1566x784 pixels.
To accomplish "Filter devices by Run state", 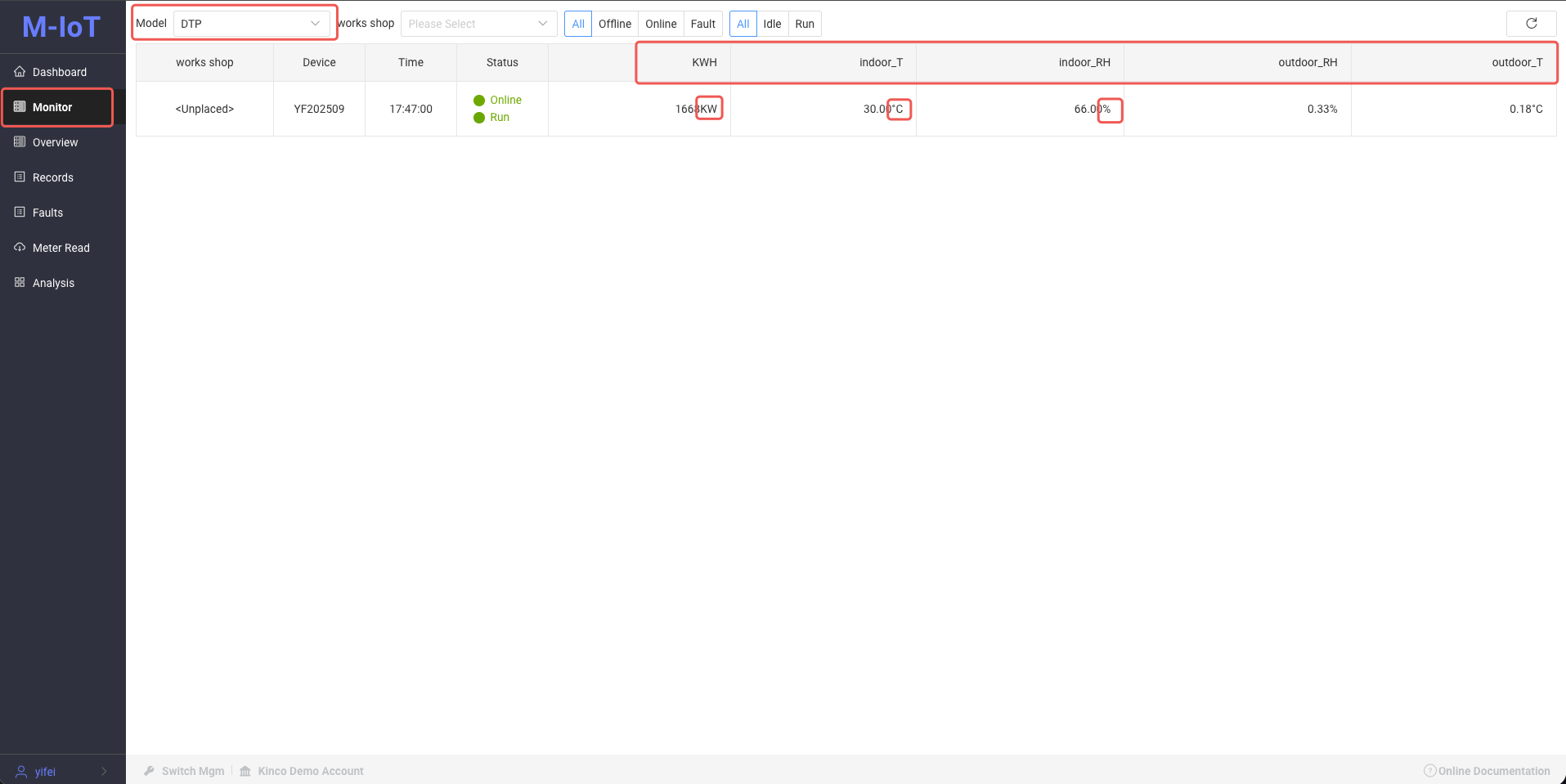I will coord(805,24).
